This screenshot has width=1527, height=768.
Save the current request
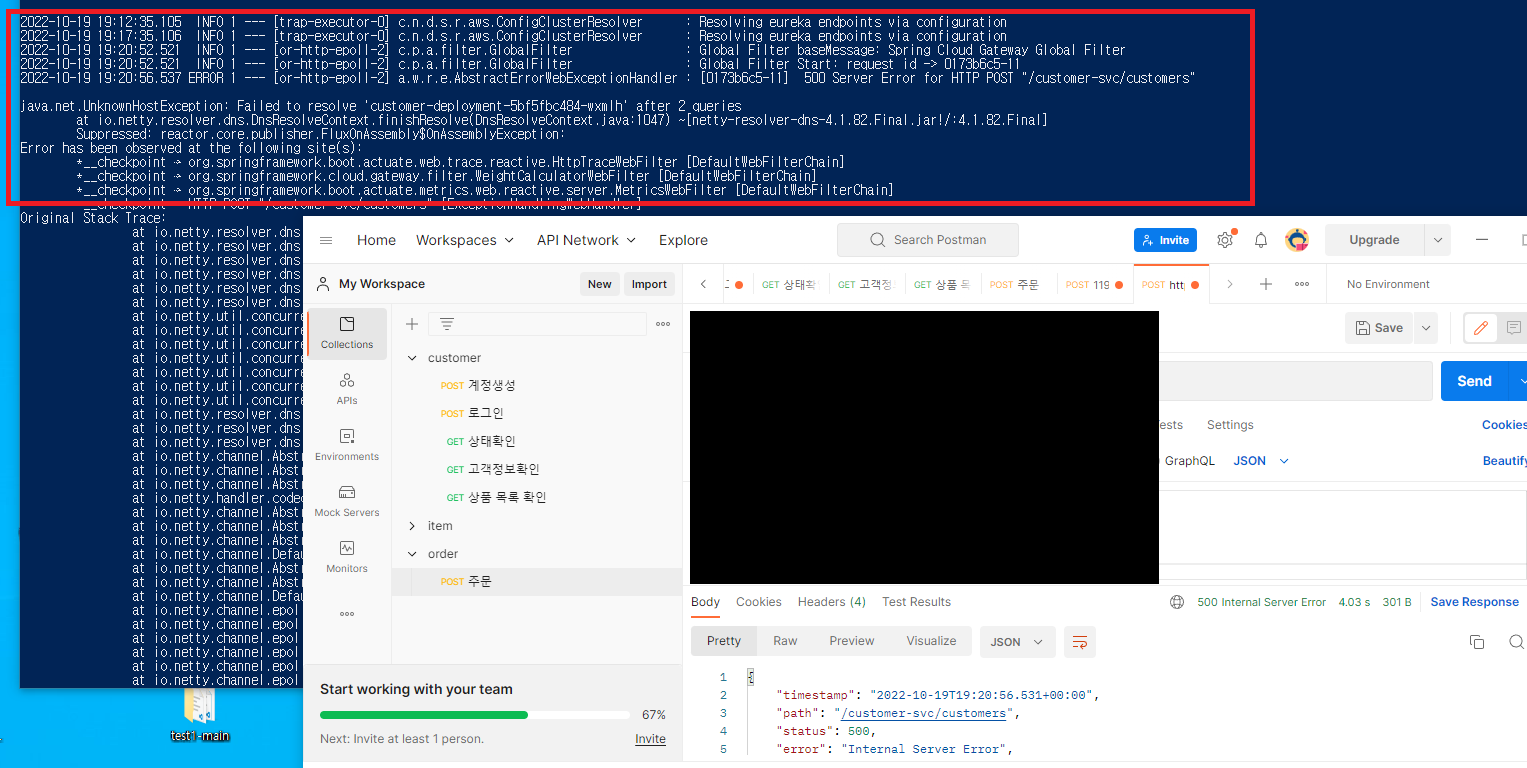[1379, 328]
